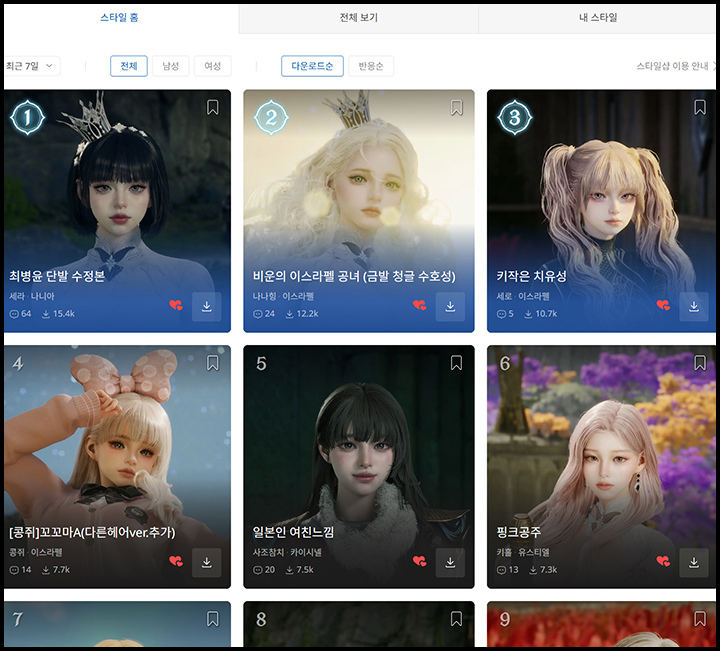Sort styles by 반응순

370,66
